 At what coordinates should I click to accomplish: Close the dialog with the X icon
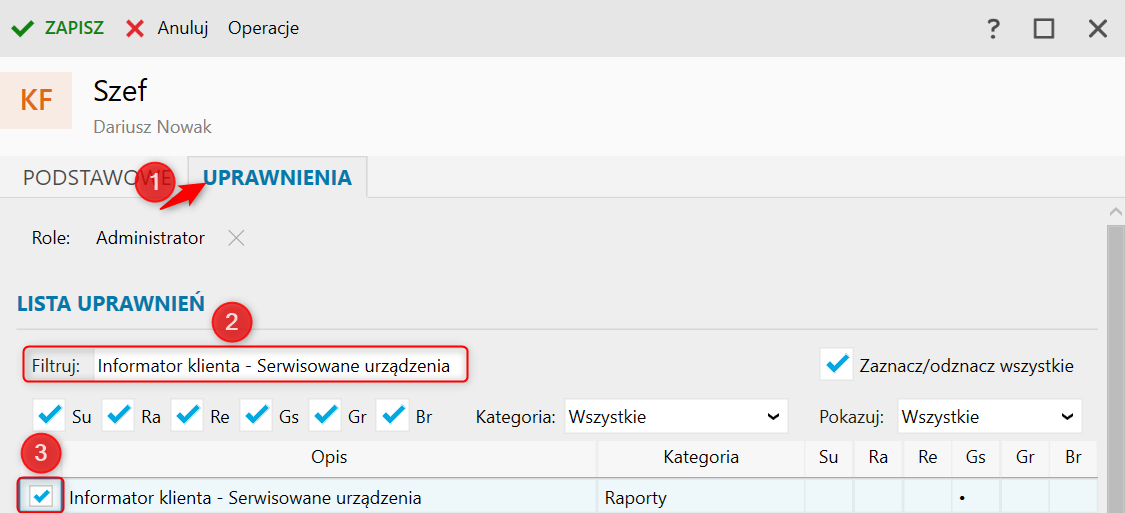tap(1098, 29)
